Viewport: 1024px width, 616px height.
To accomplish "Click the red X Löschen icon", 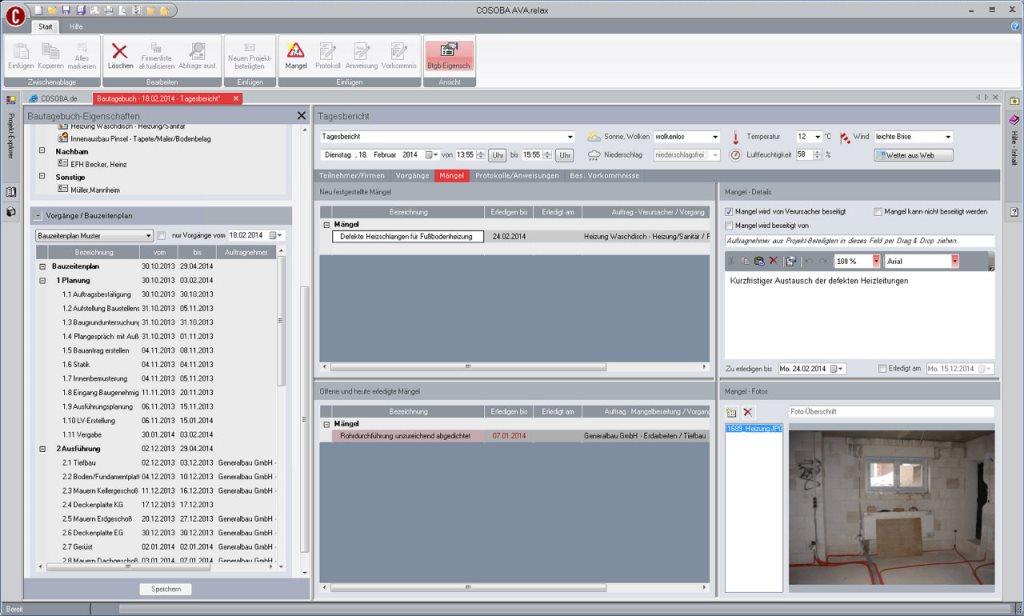I will click(120, 52).
